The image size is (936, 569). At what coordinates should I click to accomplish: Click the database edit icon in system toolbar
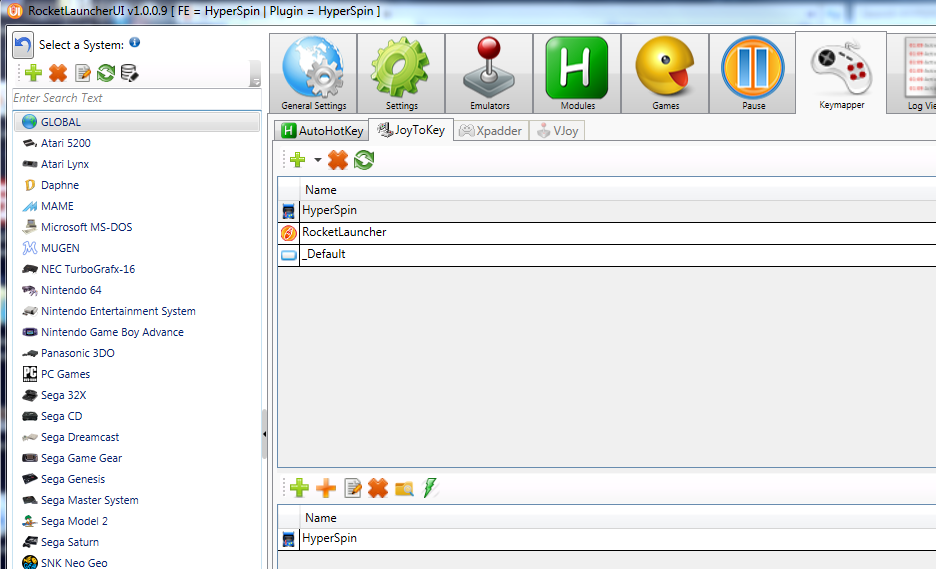point(129,73)
